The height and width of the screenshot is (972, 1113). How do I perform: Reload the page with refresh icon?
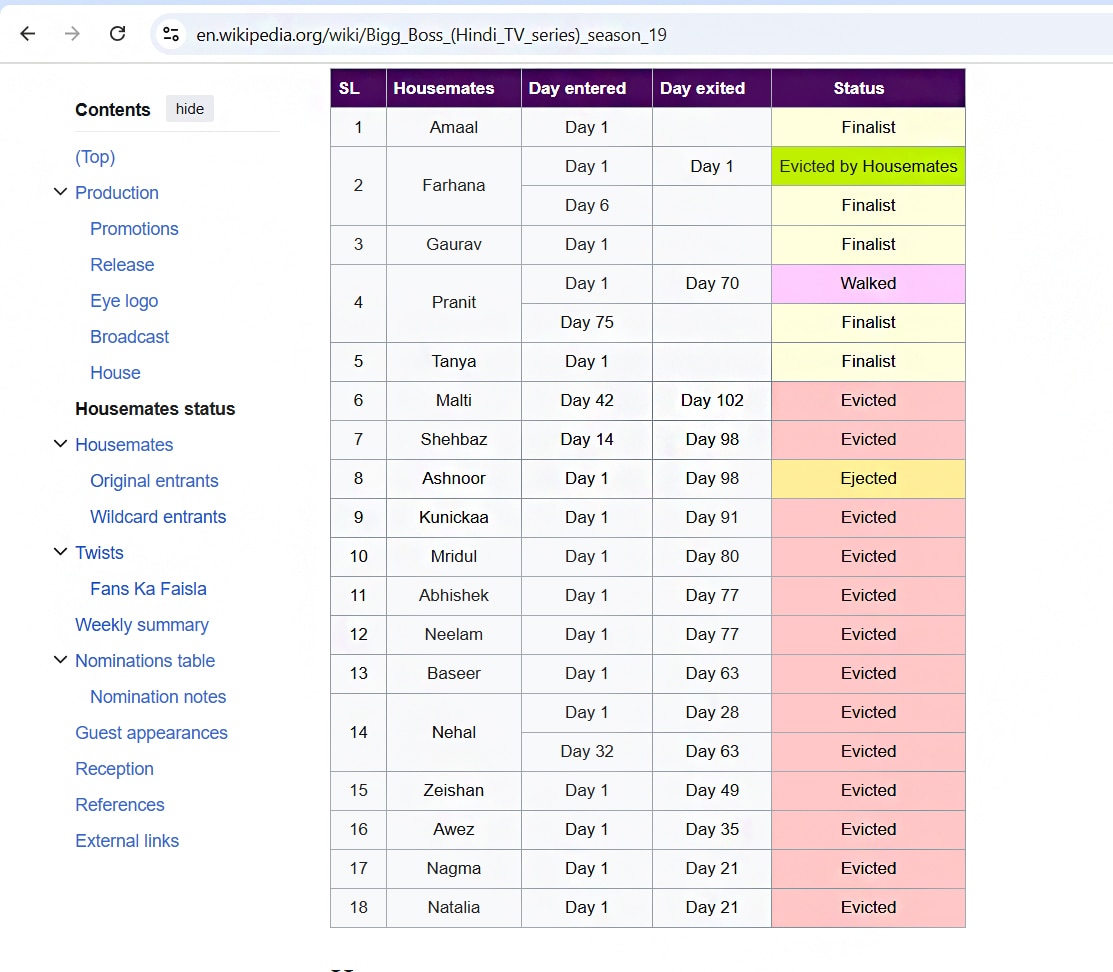(x=117, y=34)
